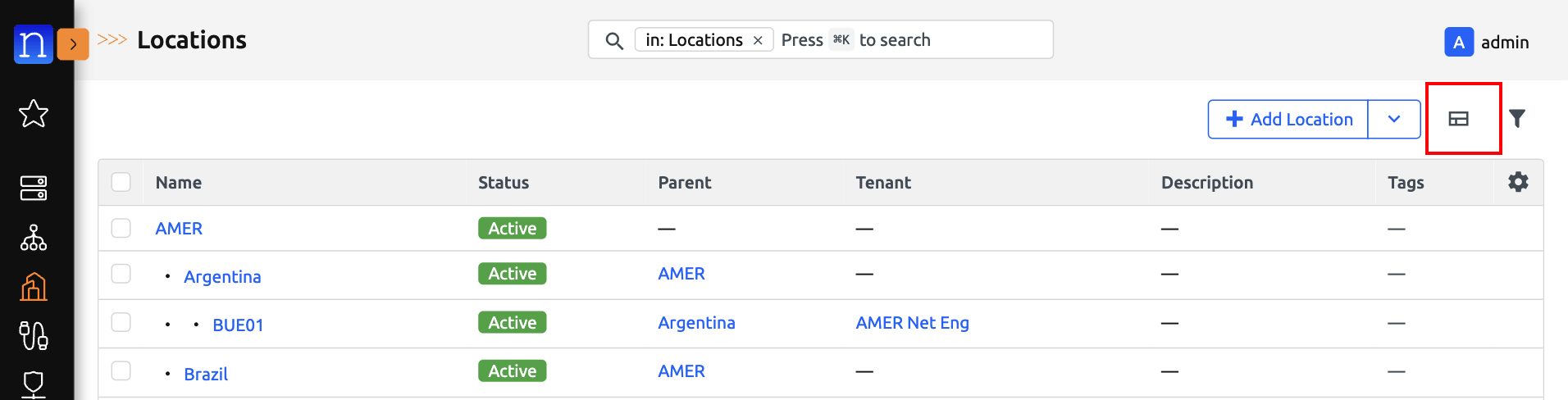Search magnifying glass icon in search bar

coord(613,40)
